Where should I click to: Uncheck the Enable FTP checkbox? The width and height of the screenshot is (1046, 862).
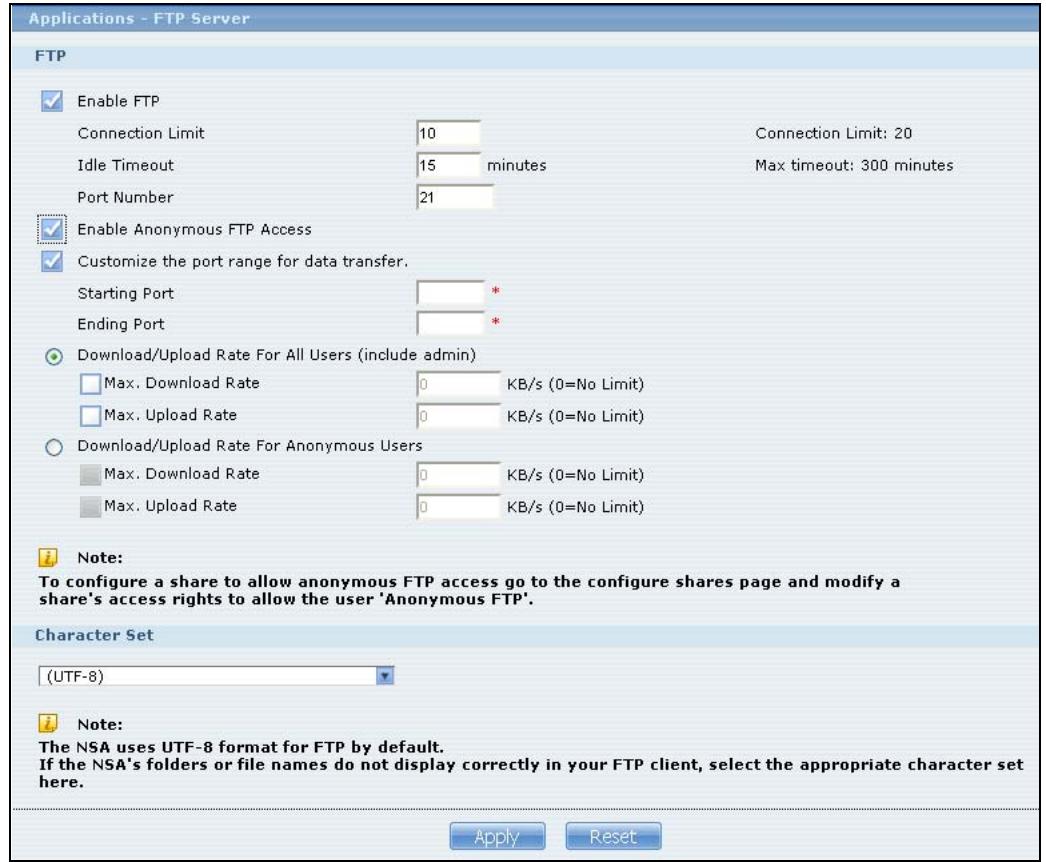(52, 101)
